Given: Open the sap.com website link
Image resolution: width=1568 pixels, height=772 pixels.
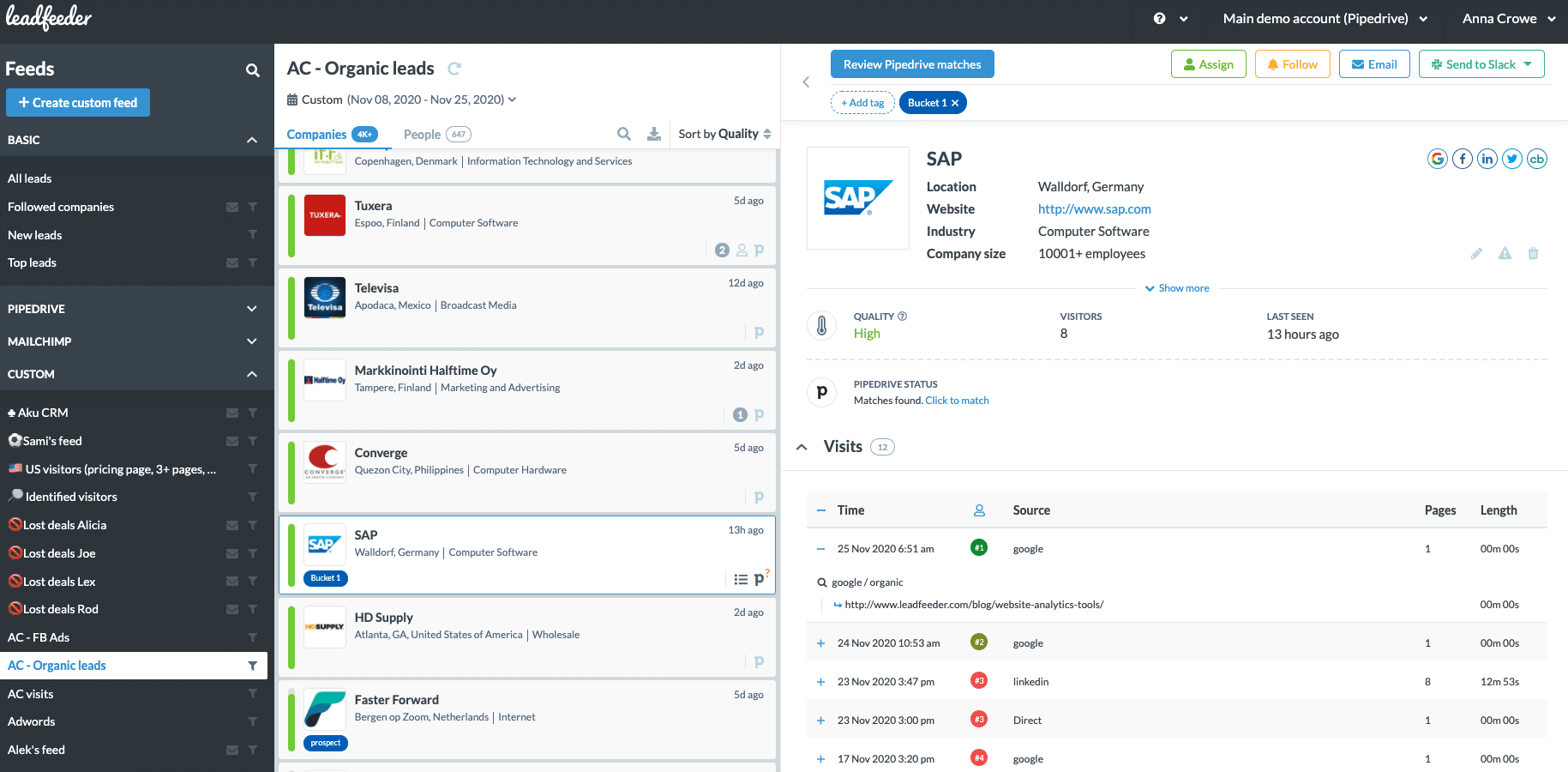Looking at the screenshot, I should coord(1094,209).
